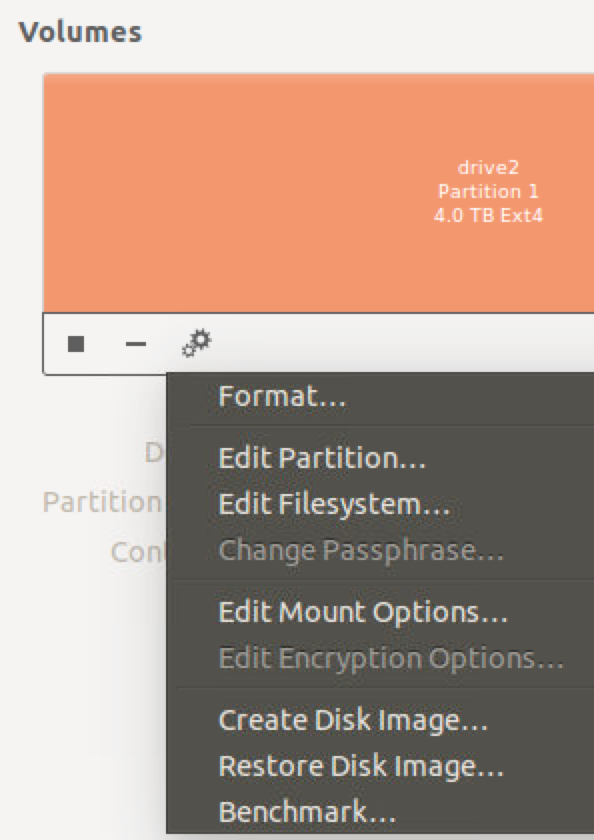This screenshot has height=840, width=594.
Task: Click the Partition 1 text in volume block
Action: tap(488, 191)
